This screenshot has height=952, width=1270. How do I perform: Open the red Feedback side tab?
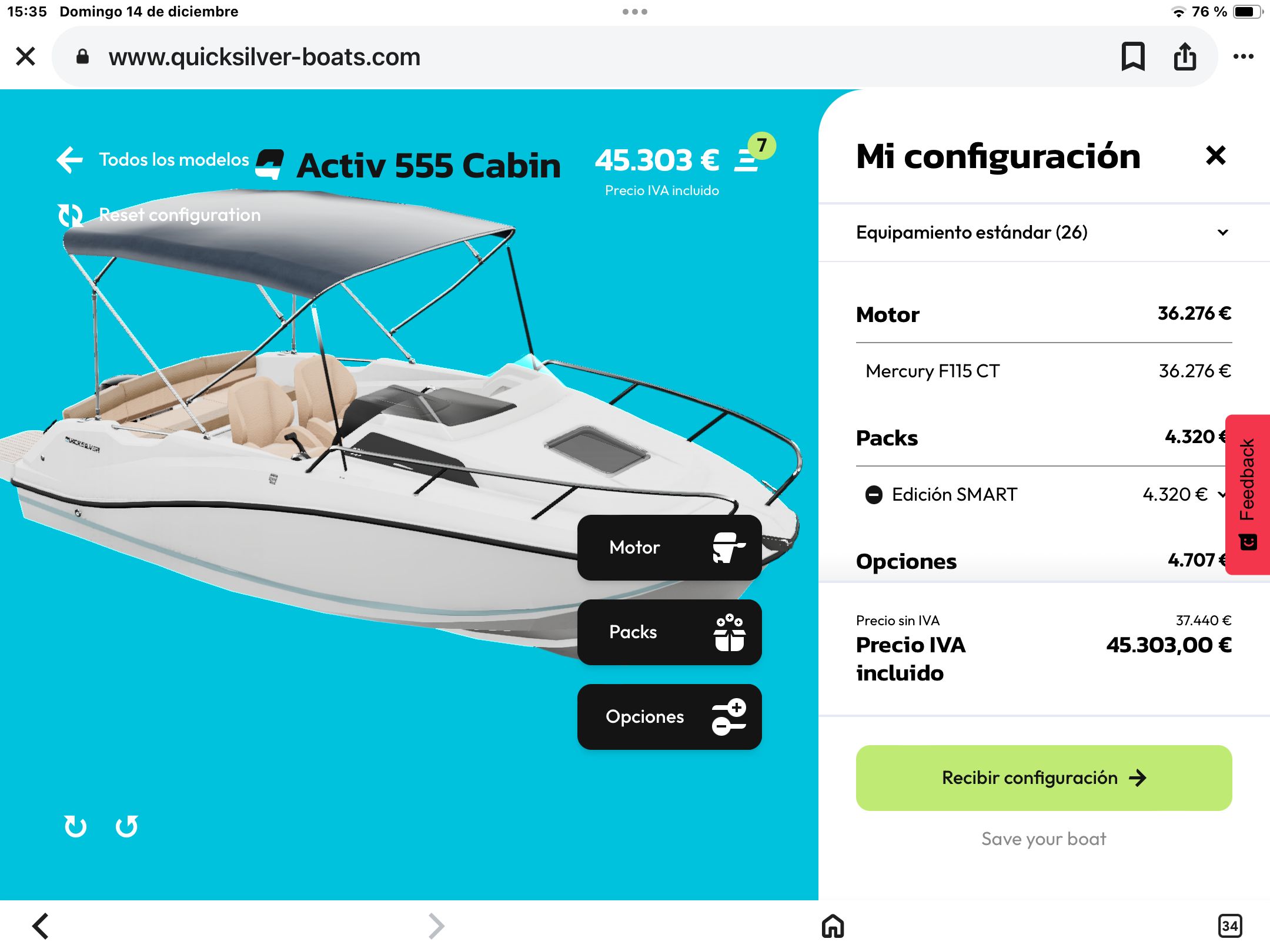(1248, 494)
